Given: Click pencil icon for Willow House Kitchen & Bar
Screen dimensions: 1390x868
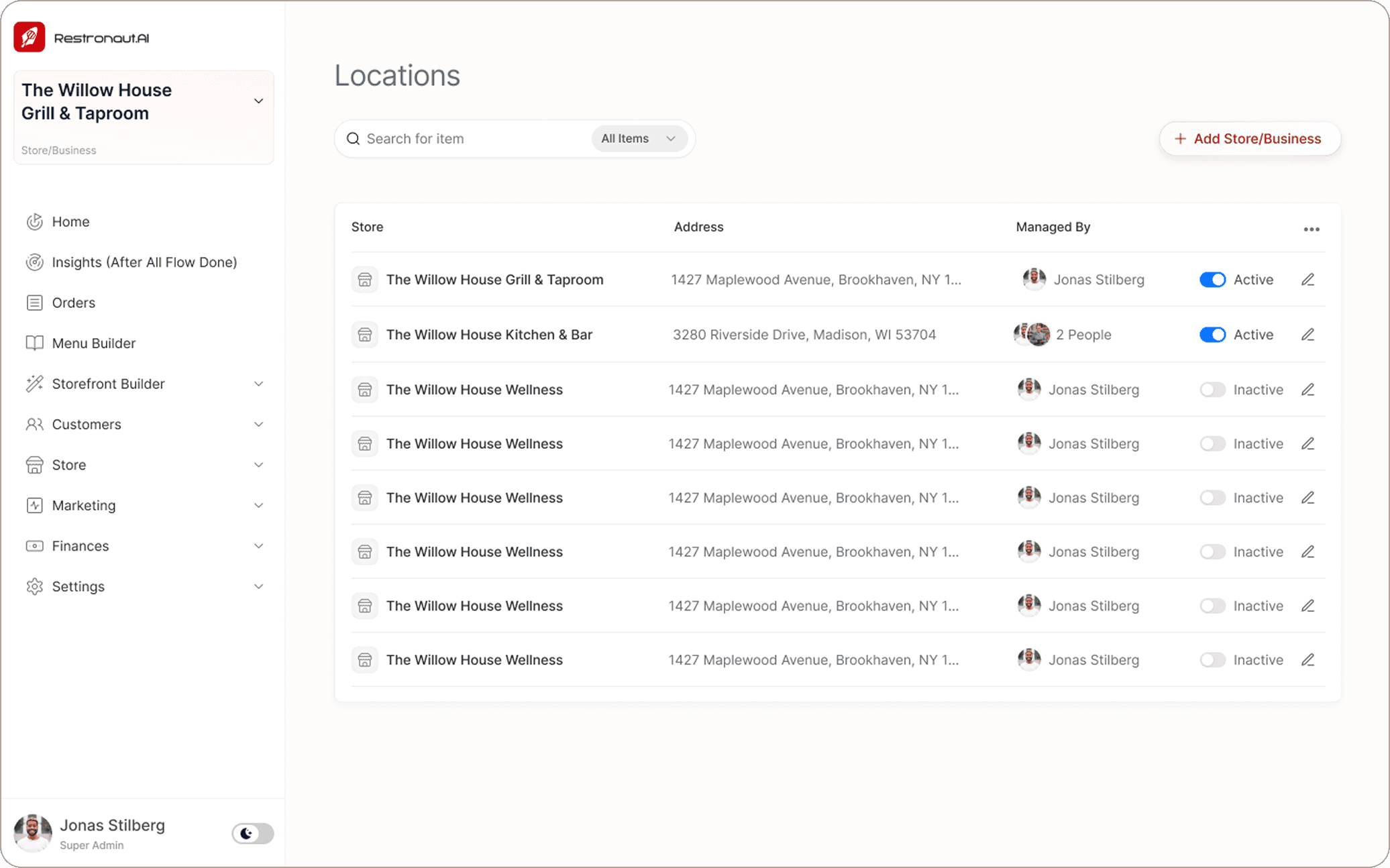Looking at the screenshot, I should pos(1307,335).
